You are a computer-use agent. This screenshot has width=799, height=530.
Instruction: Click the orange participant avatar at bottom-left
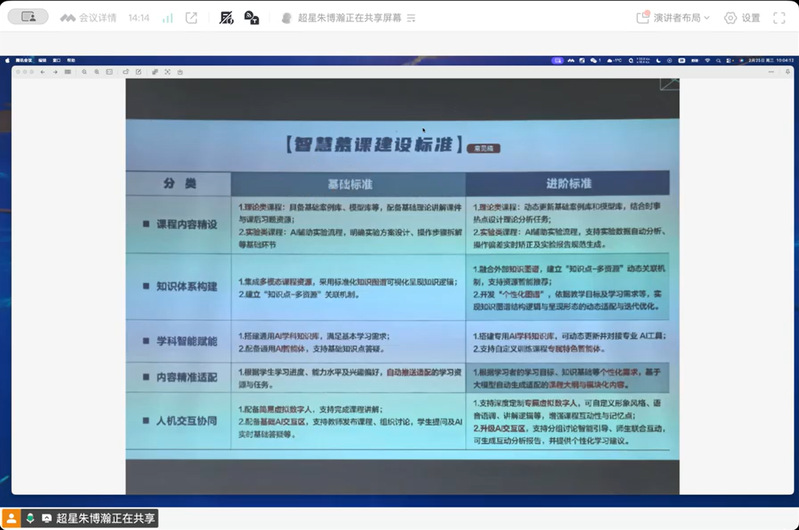point(11,518)
